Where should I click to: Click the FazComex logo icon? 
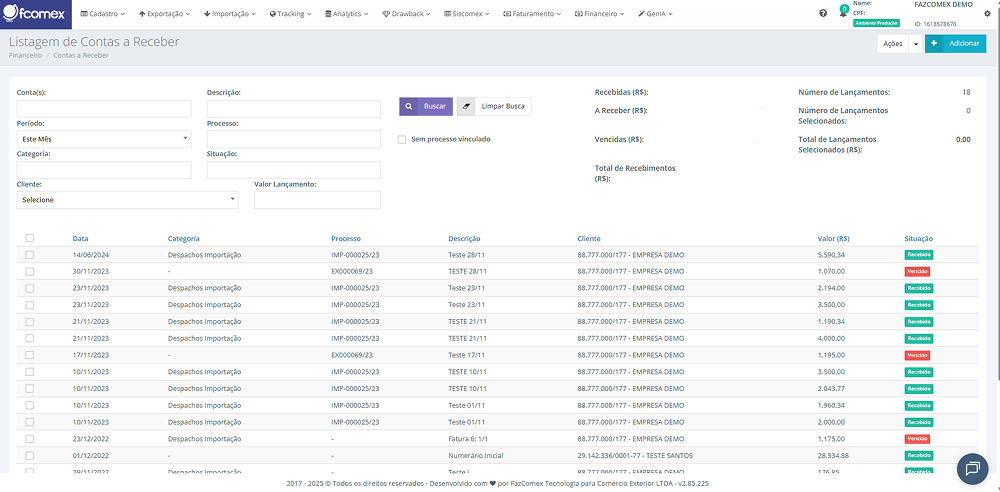[13, 14]
